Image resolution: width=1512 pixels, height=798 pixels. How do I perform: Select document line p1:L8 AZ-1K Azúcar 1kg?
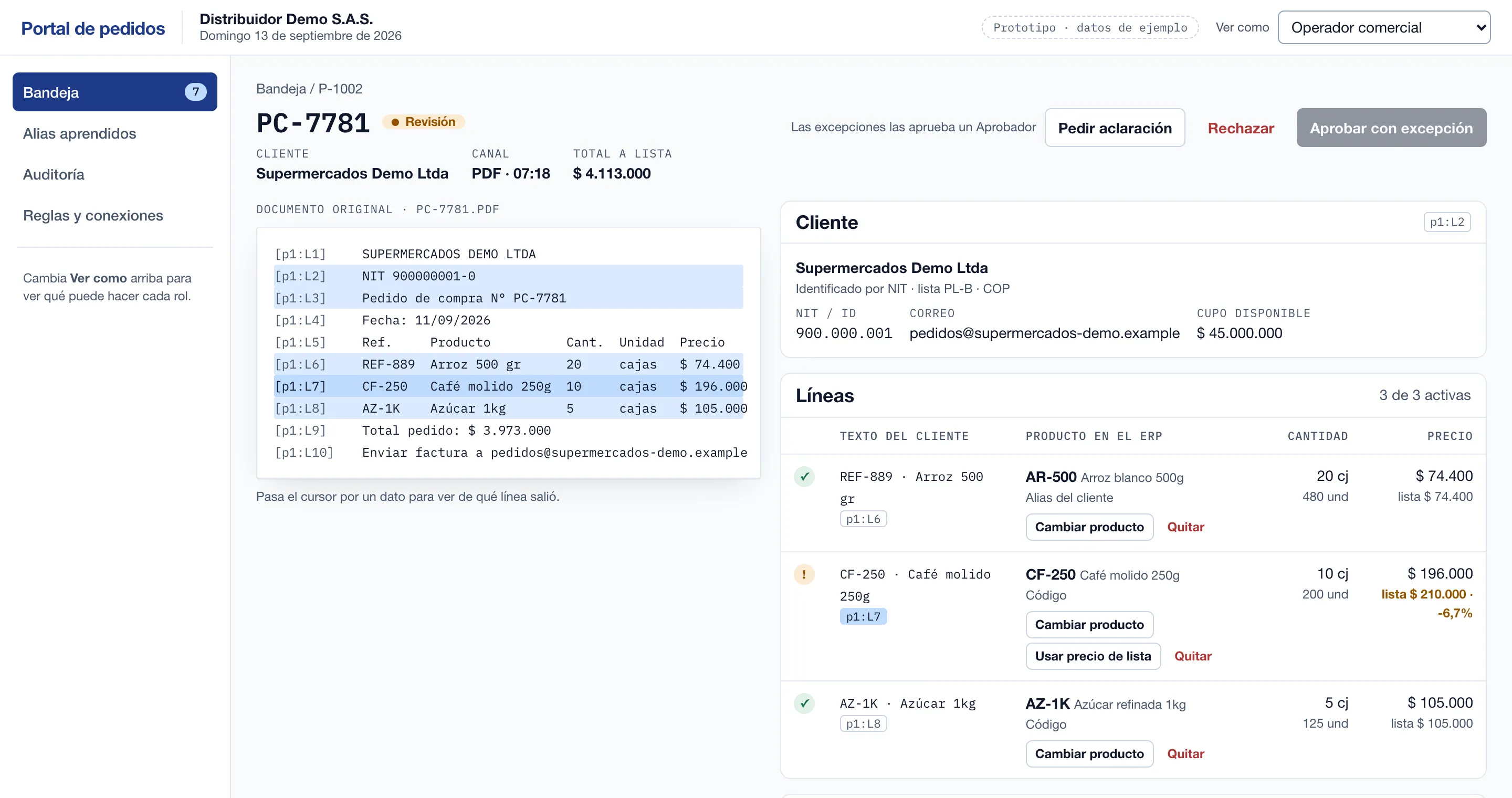click(x=508, y=408)
